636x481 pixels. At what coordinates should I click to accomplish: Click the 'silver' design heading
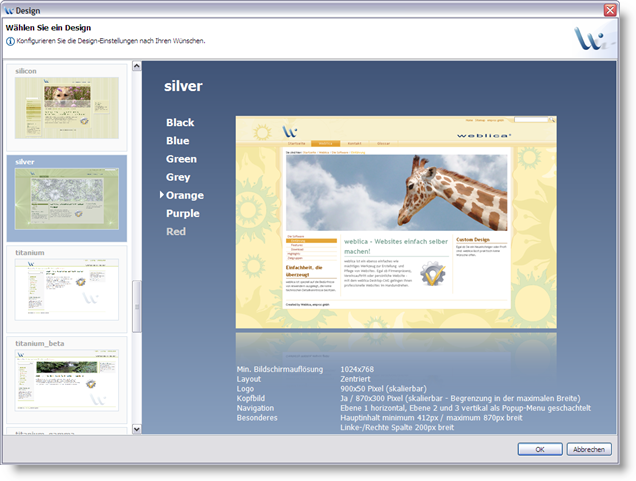[183, 86]
